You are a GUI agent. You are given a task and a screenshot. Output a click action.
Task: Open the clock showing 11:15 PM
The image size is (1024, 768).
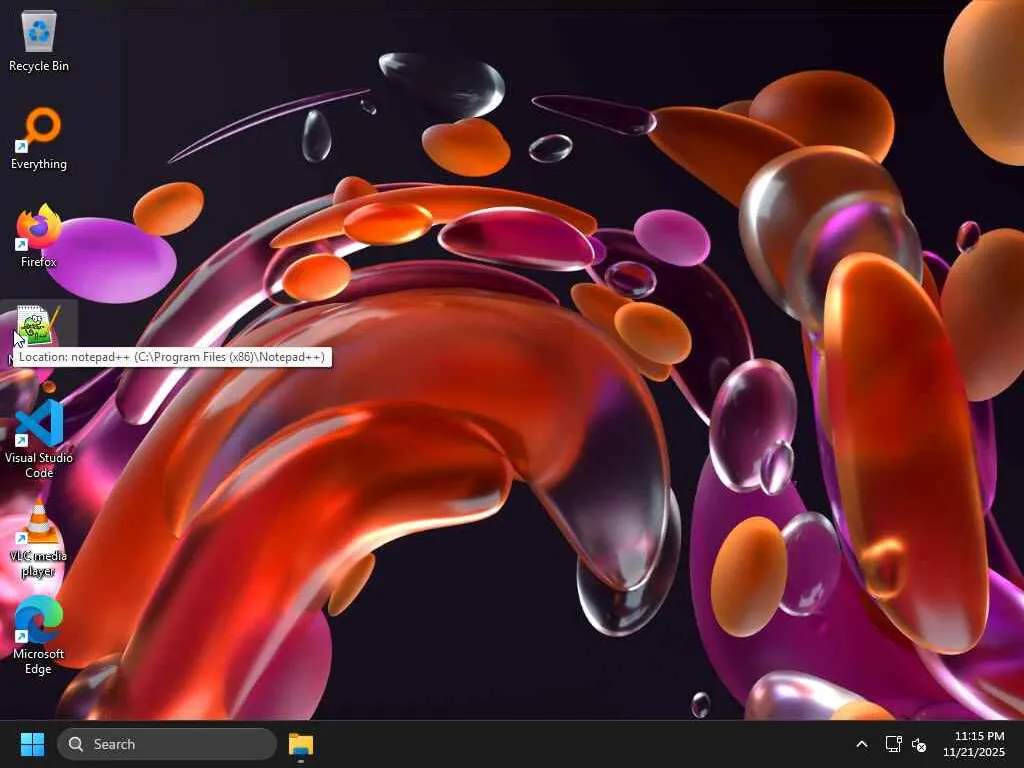974,744
